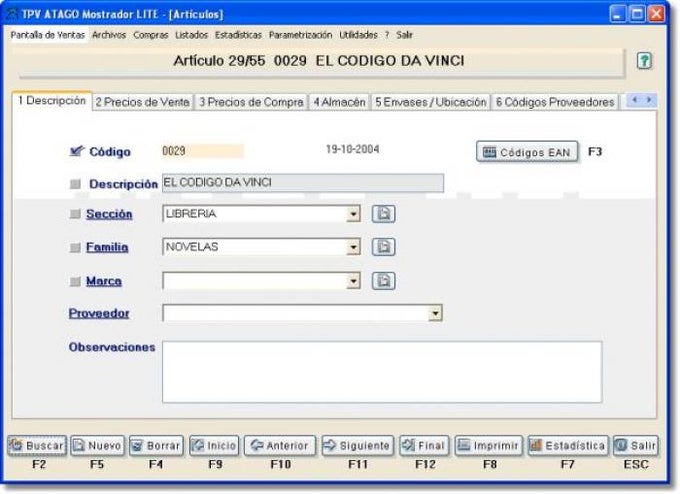Open the Marca lookup icon
Viewport: 680px width, 494px height.
[x=383, y=281]
